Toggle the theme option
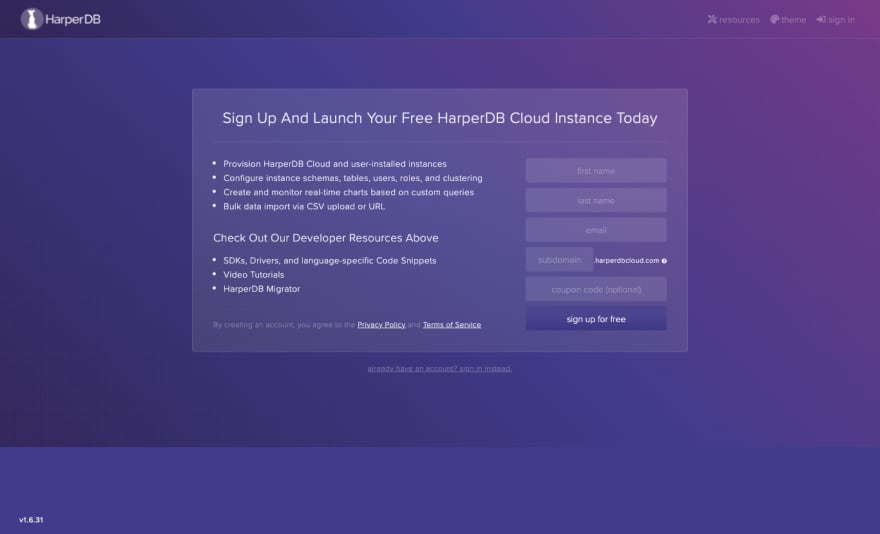 click(788, 20)
